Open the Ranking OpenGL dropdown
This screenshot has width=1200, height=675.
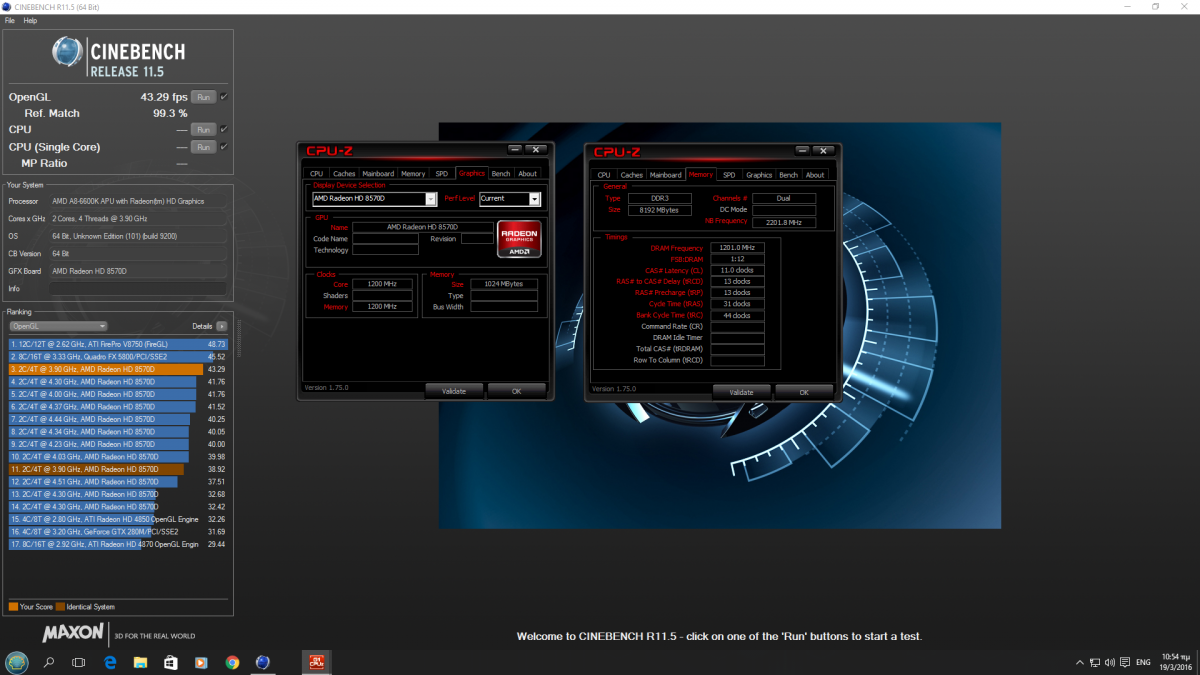pos(58,326)
